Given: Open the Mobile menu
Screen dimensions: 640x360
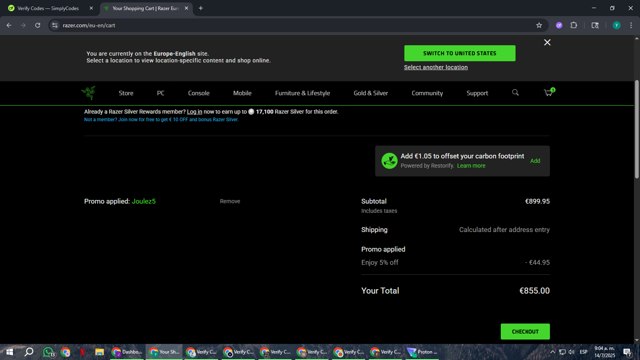Looking at the screenshot, I should [242, 93].
